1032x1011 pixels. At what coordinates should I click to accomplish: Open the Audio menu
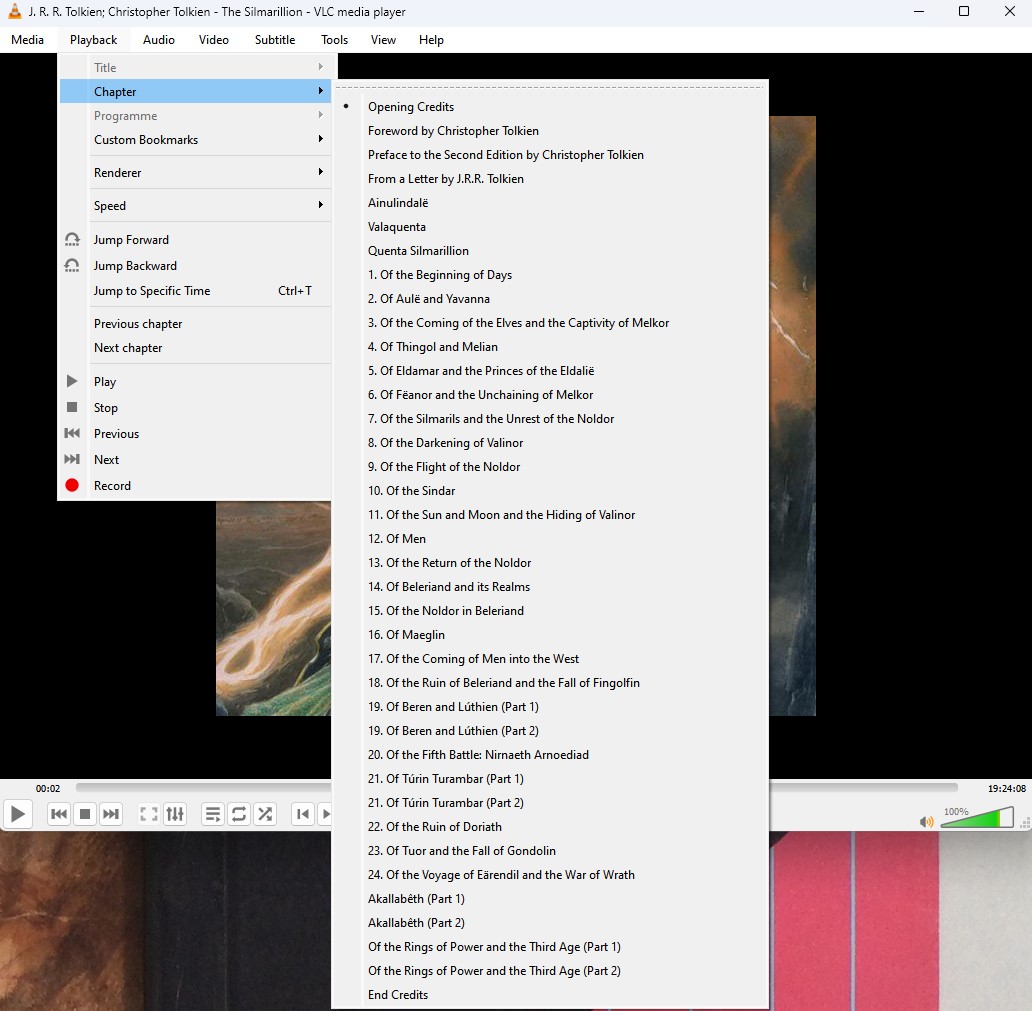coord(159,39)
